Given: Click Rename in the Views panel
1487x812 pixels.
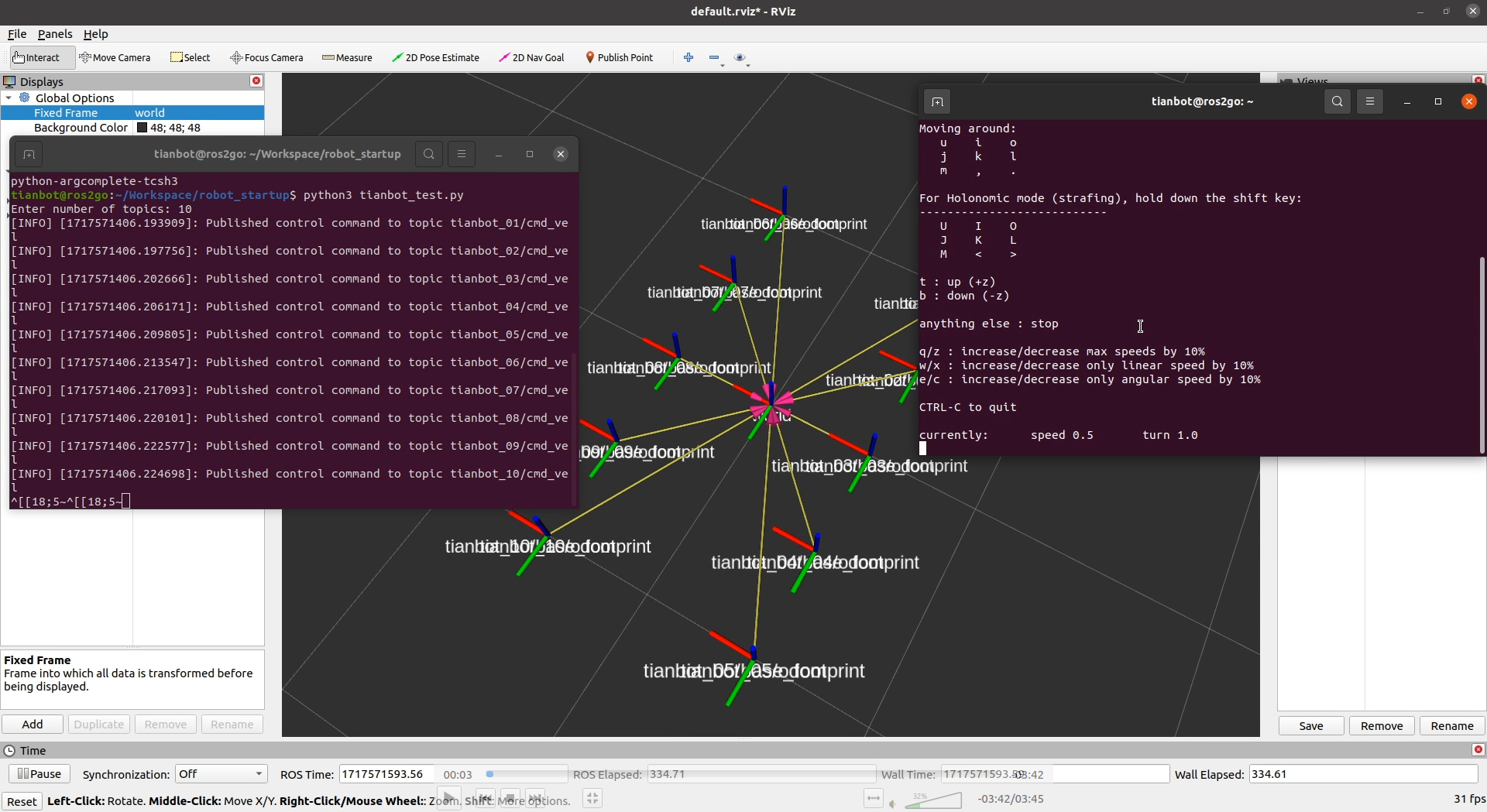Looking at the screenshot, I should [1452, 725].
